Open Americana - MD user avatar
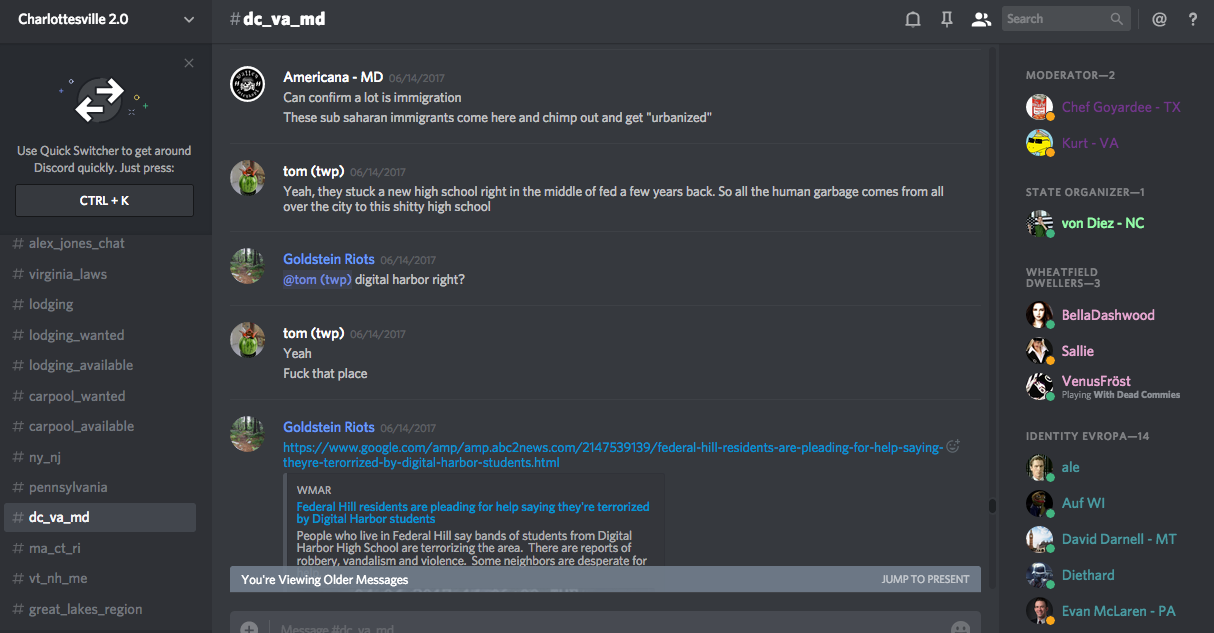Screen dimensions: 1214x633 coord(247,84)
